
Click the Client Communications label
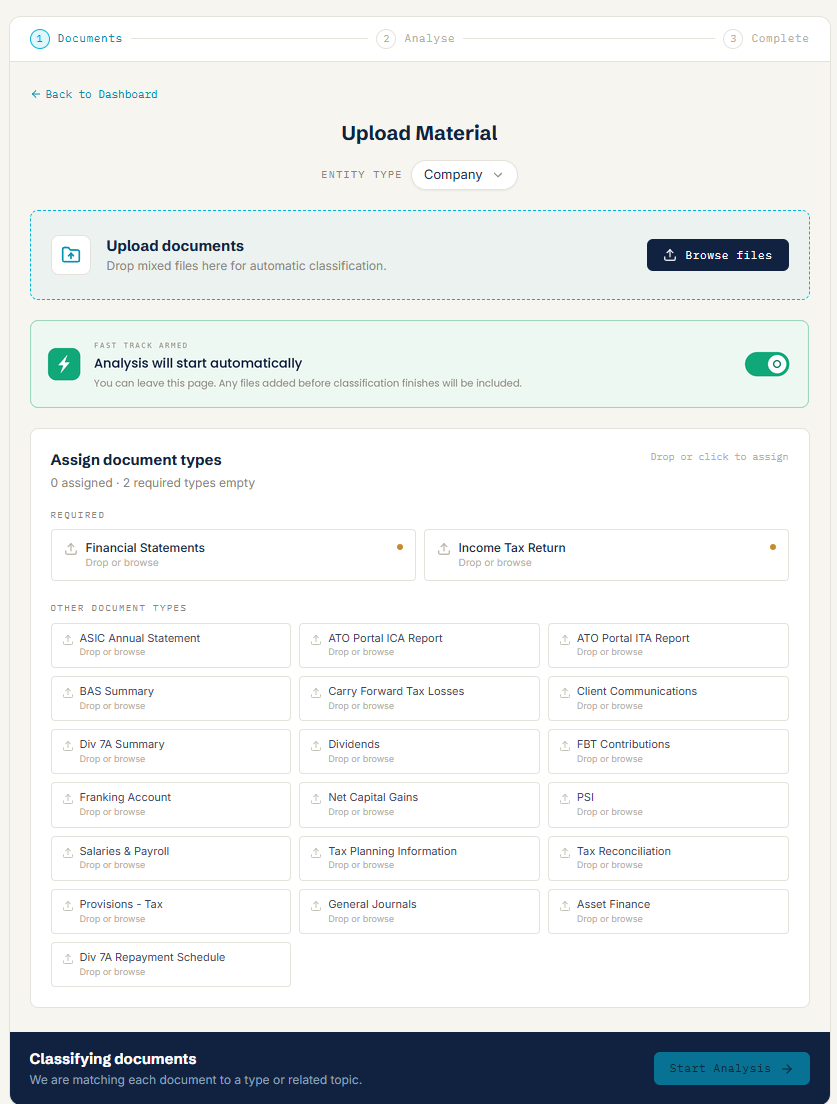pyautogui.click(x=636, y=691)
